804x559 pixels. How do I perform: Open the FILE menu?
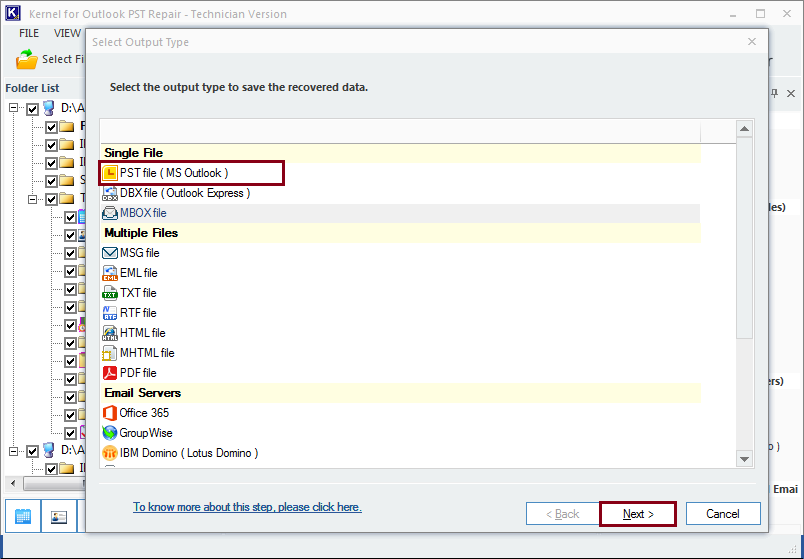point(29,33)
